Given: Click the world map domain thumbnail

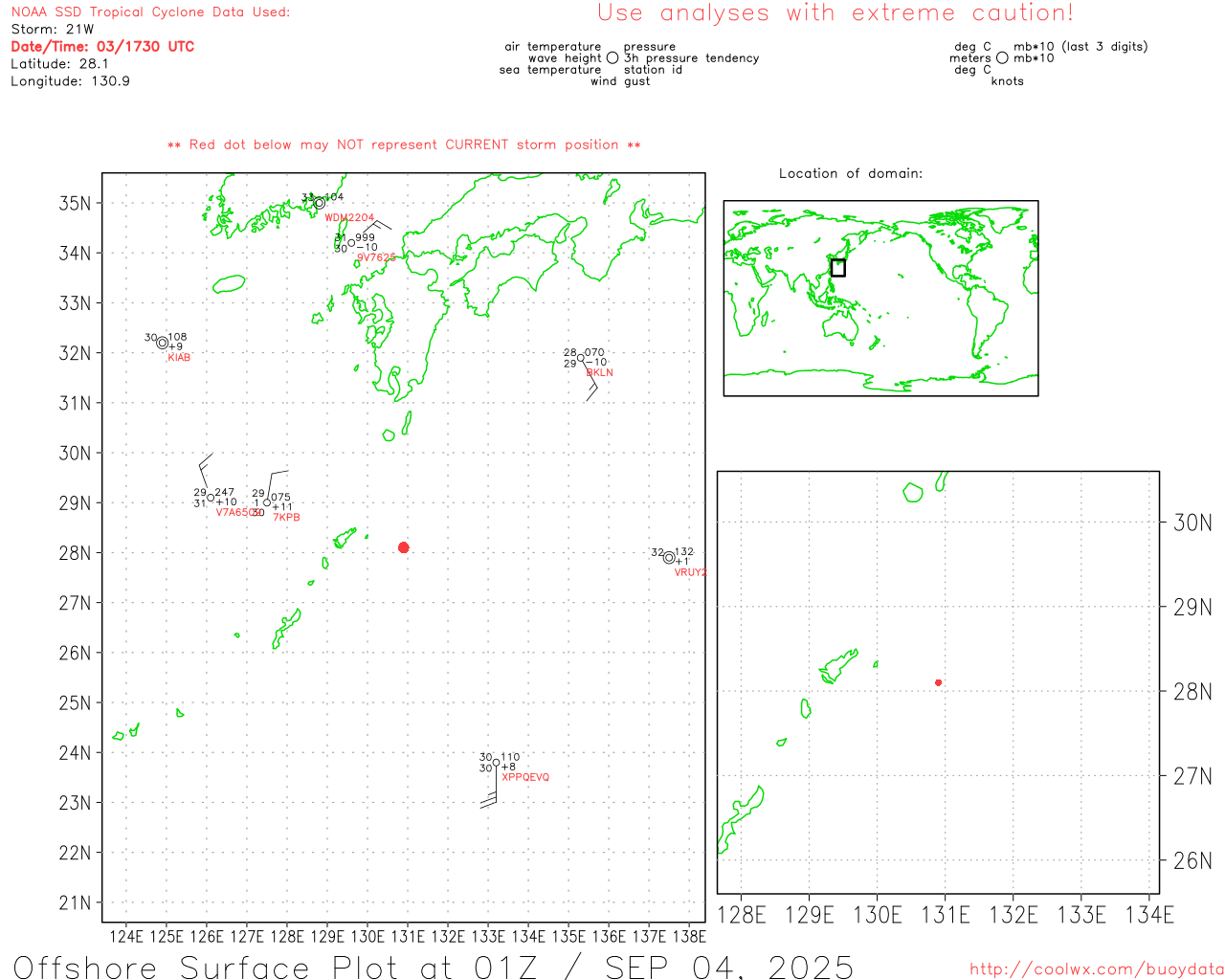Looking at the screenshot, I should click(880, 298).
